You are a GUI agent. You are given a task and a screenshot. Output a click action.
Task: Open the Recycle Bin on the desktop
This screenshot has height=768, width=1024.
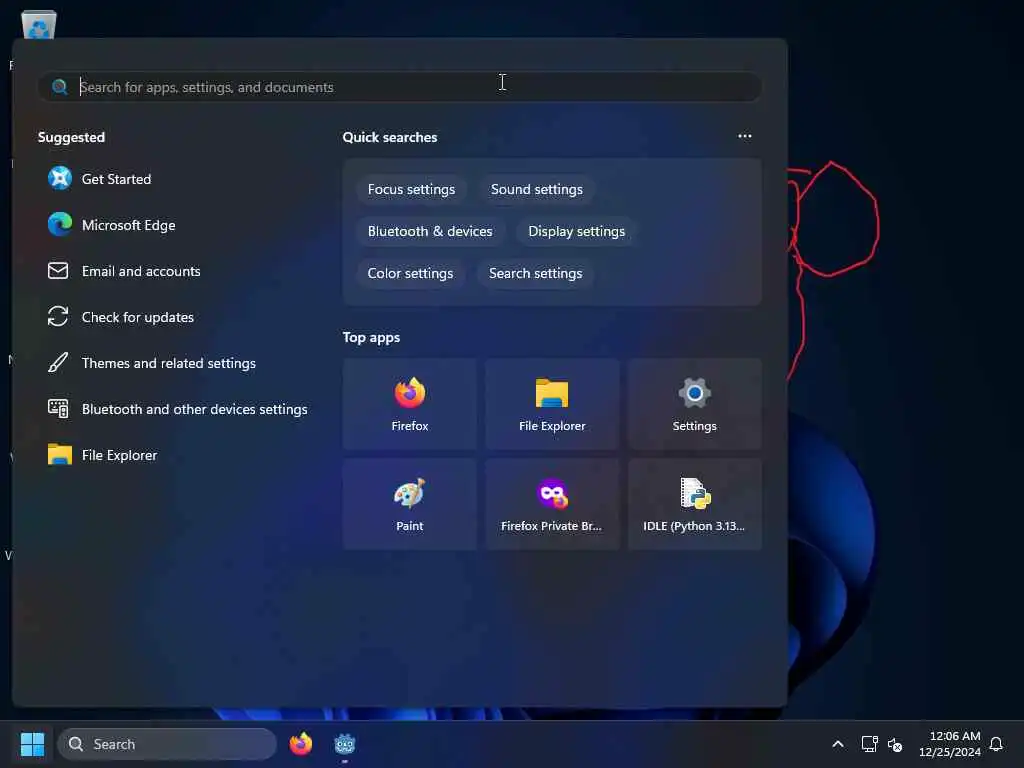(39, 25)
